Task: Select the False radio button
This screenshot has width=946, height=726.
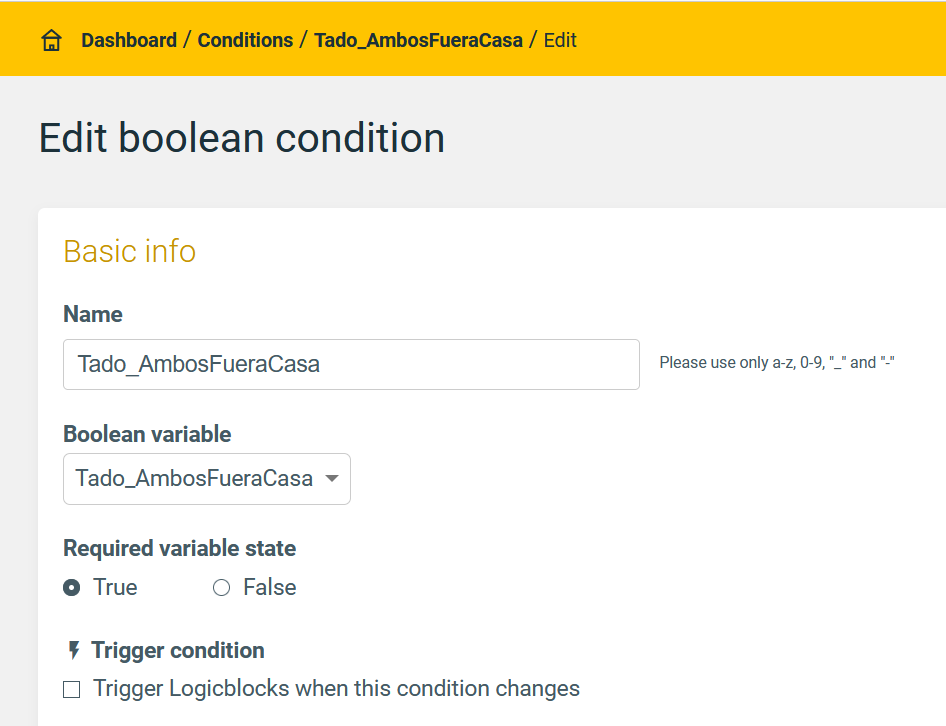Action: coord(221,588)
